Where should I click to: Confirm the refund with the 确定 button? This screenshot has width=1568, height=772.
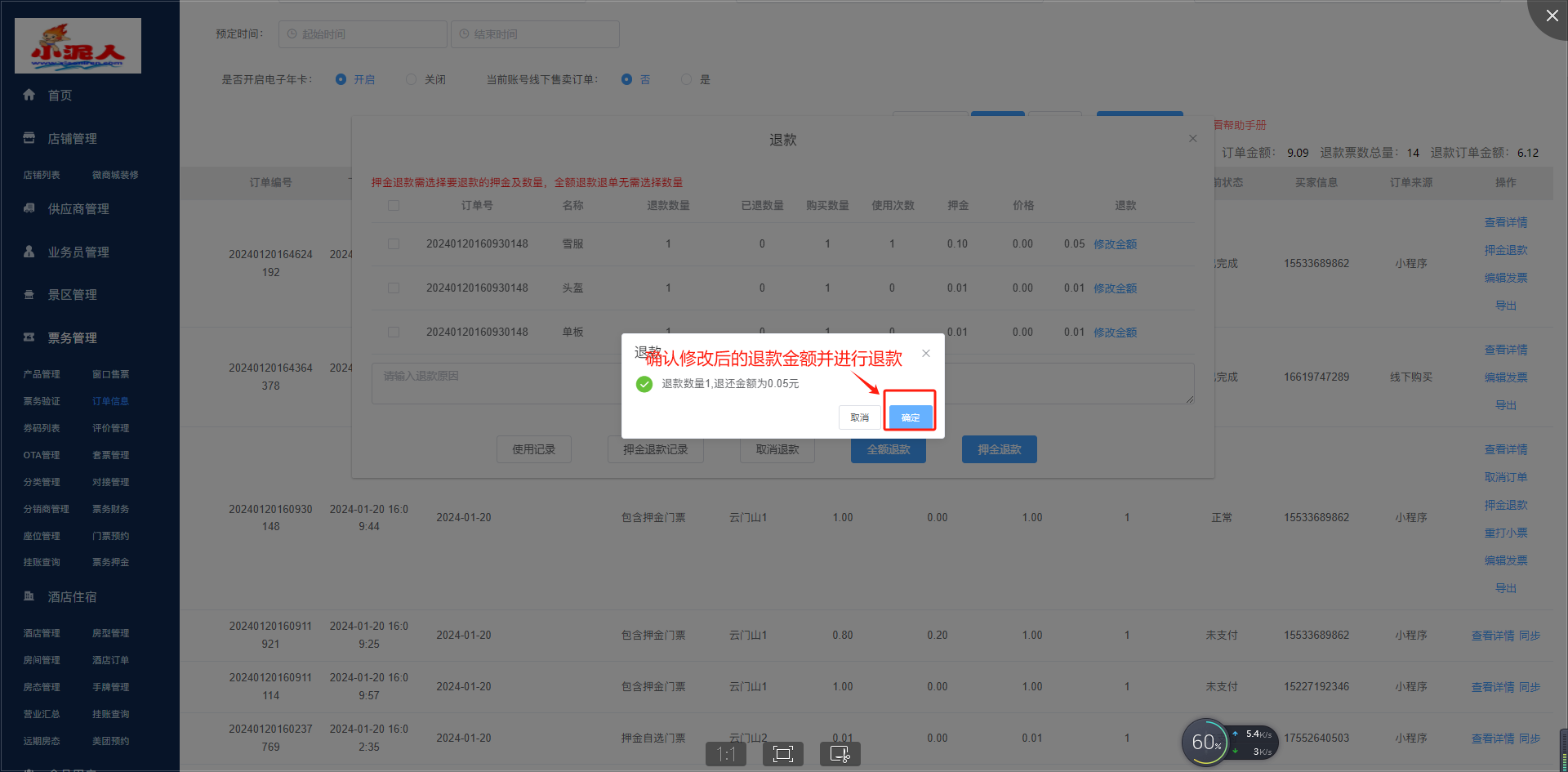pos(910,417)
